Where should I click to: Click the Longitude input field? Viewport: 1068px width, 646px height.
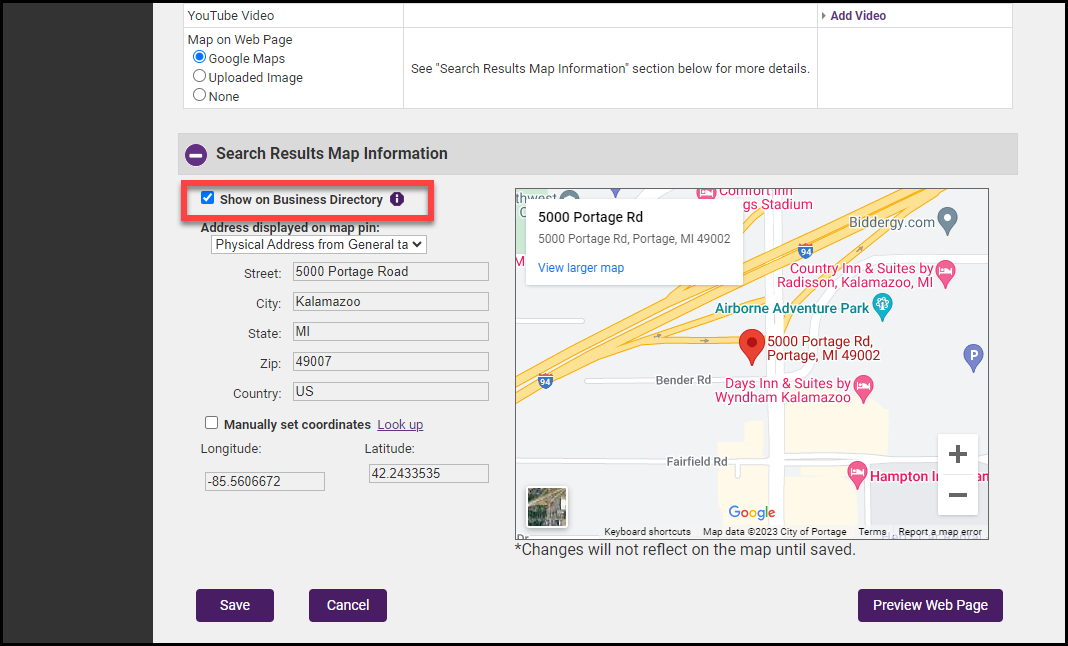tap(265, 481)
